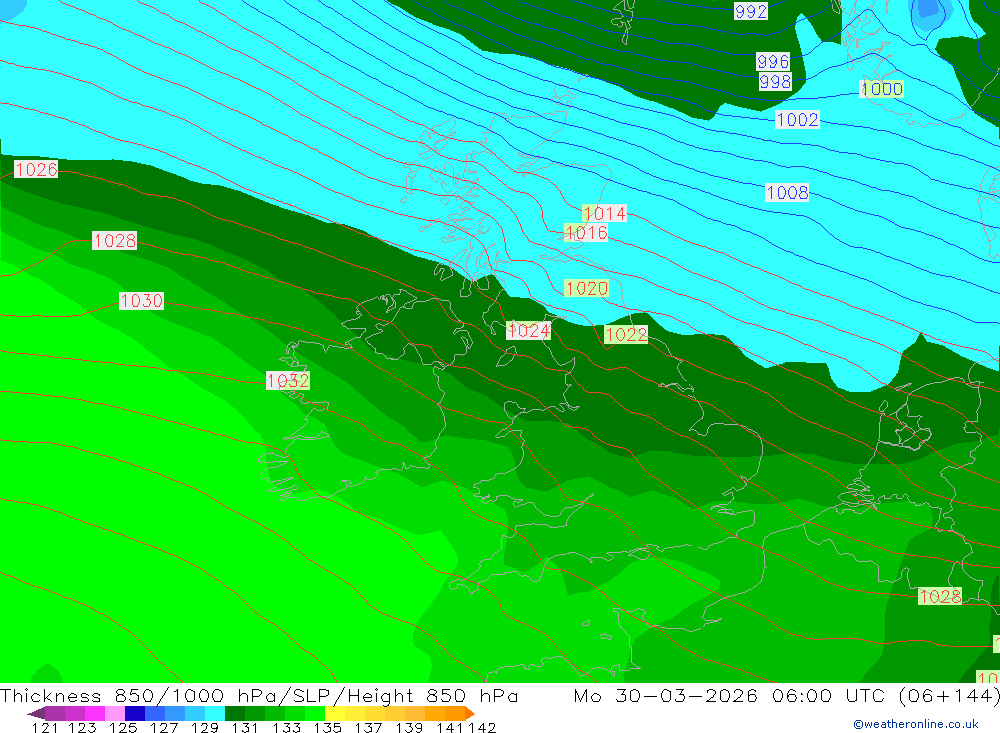Image resolution: width=1000 pixels, height=733 pixels.
Task: Click the cyan legend swatch above 130
Action: tap(215, 713)
